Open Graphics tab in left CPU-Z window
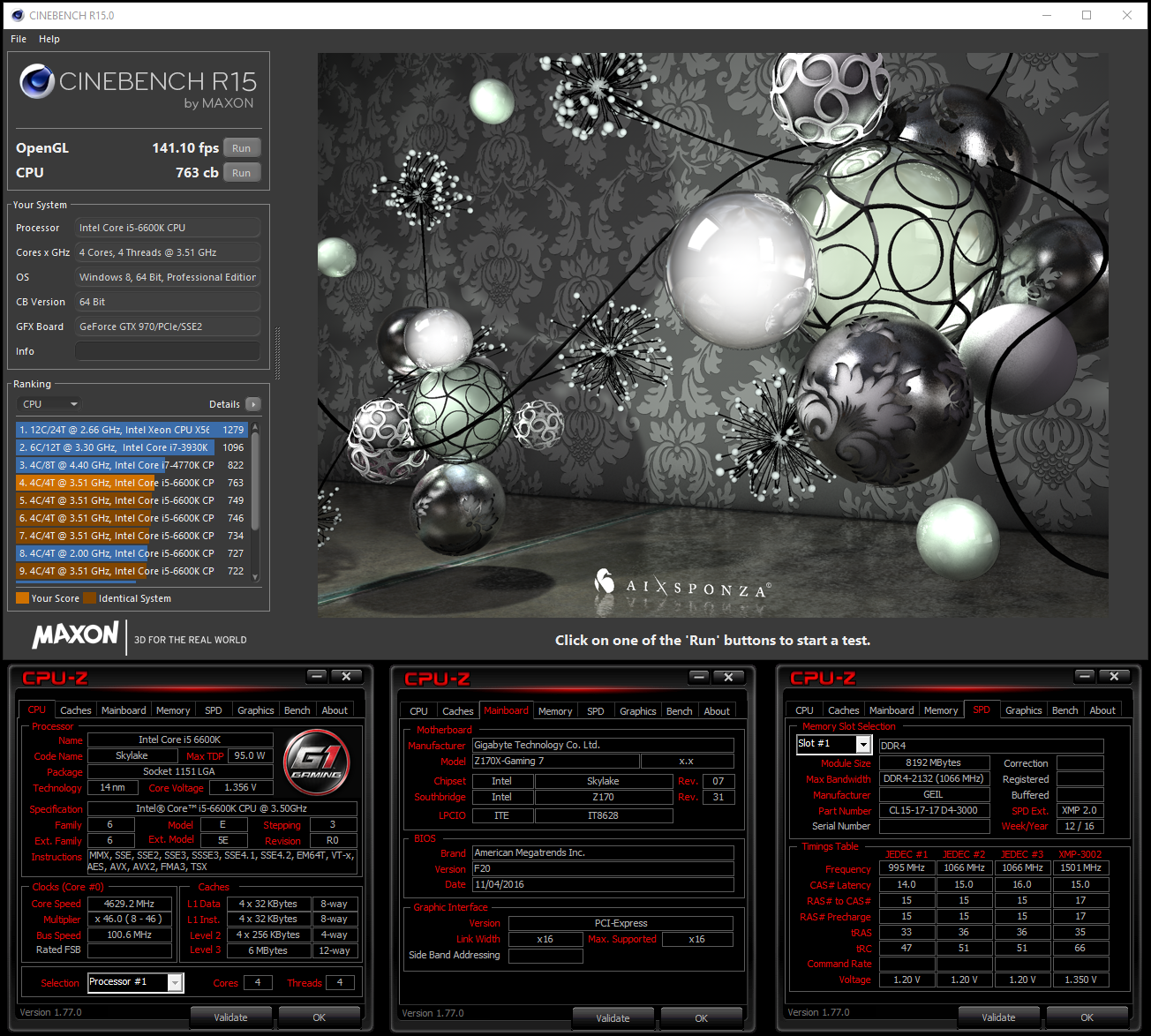1151x1036 pixels. pyautogui.click(x=256, y=710)
